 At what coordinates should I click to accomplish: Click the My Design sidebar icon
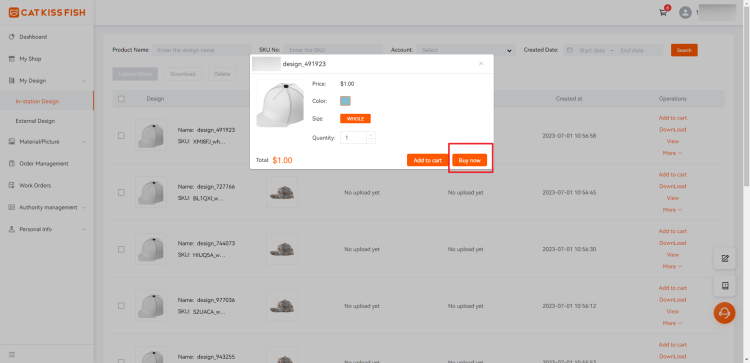coord(11,81)
